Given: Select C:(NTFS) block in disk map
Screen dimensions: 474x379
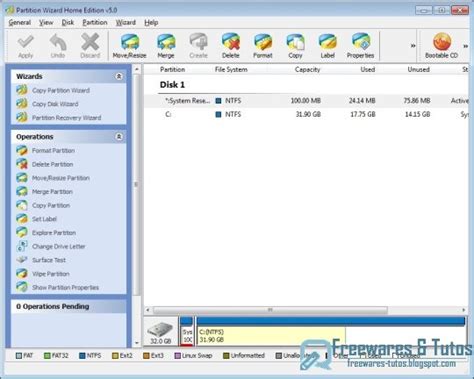Looking at the screenshot, I should (x=330, y=331).
